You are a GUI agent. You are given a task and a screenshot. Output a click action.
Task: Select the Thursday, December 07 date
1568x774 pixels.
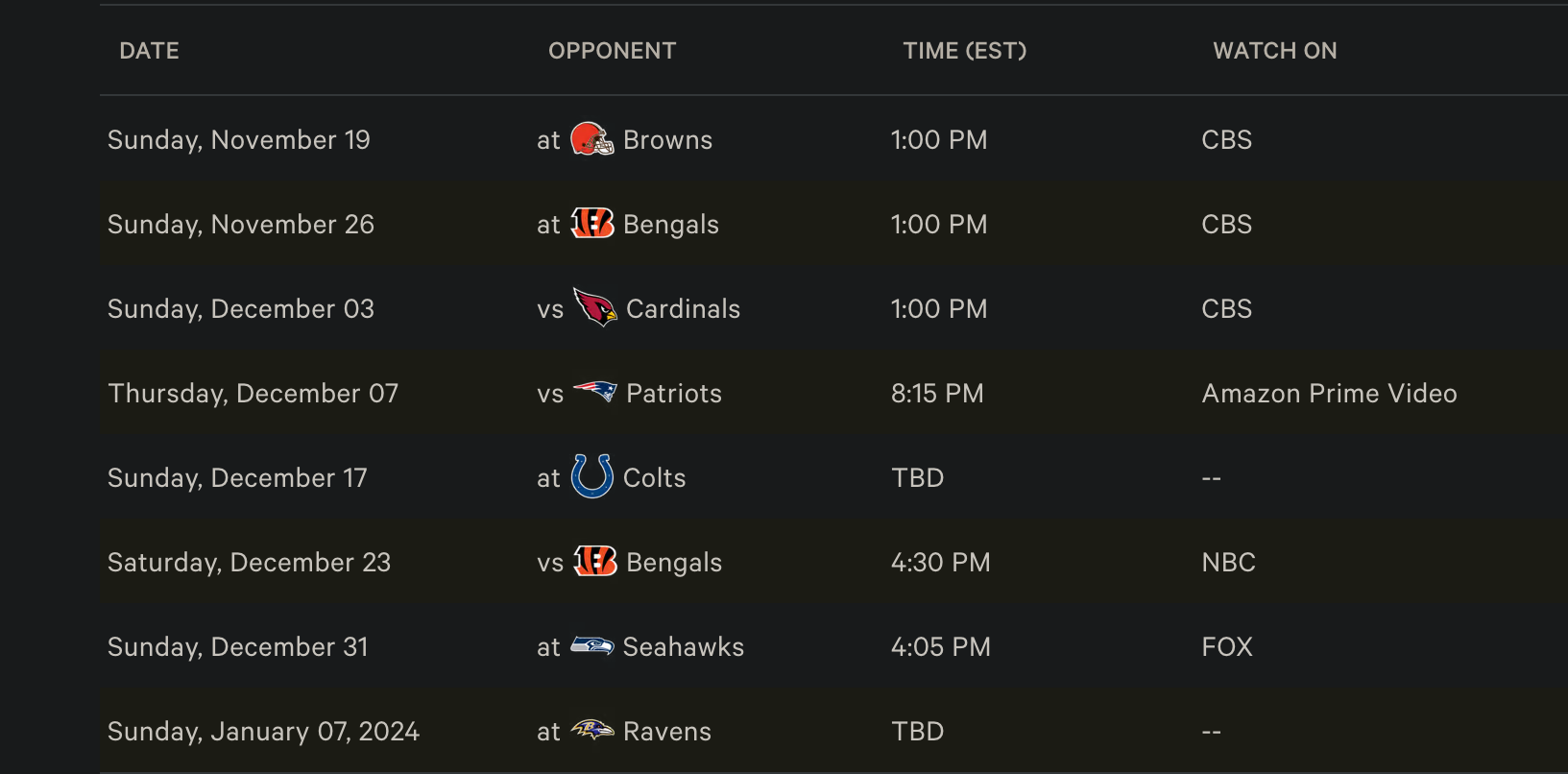coord(253,394)
